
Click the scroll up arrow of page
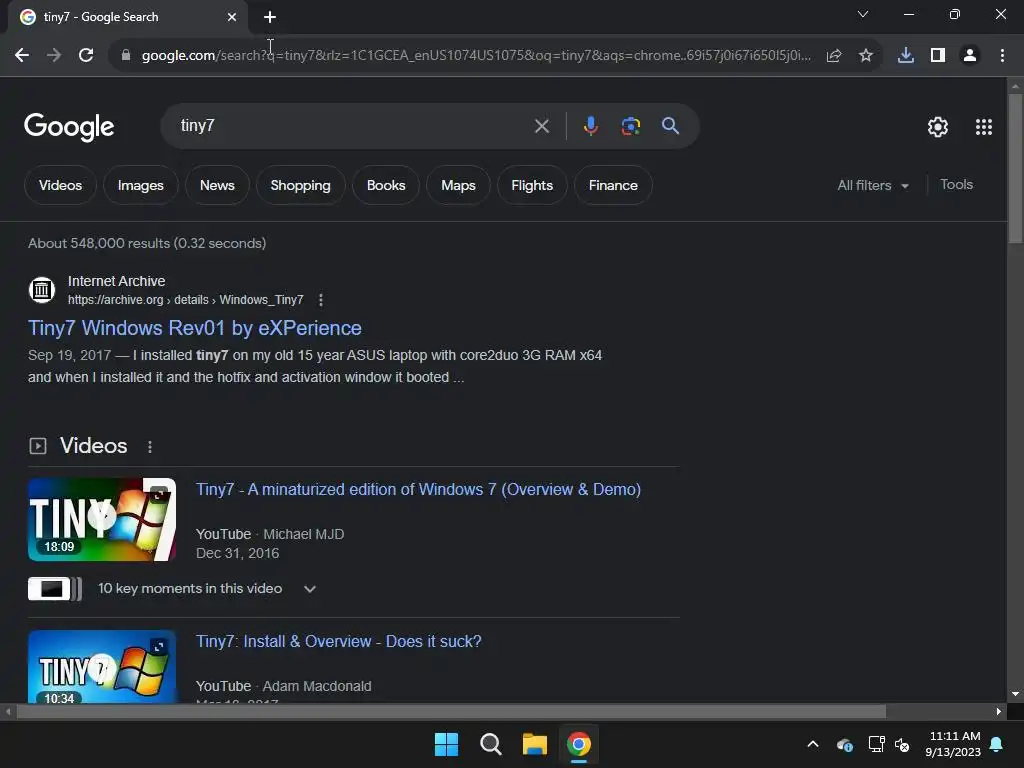(x=1016, y=86)
